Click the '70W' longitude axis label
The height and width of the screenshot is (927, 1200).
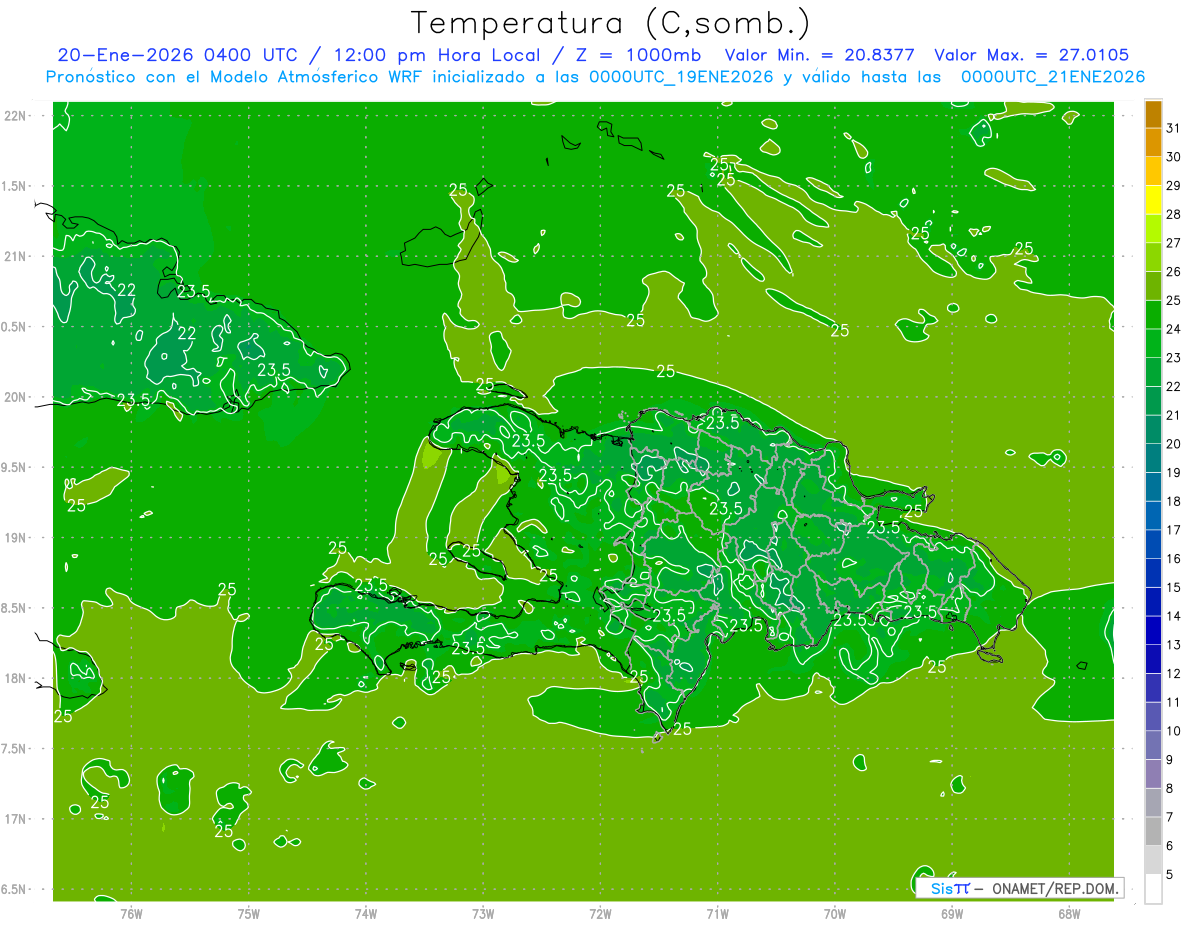tap(835, 914)
